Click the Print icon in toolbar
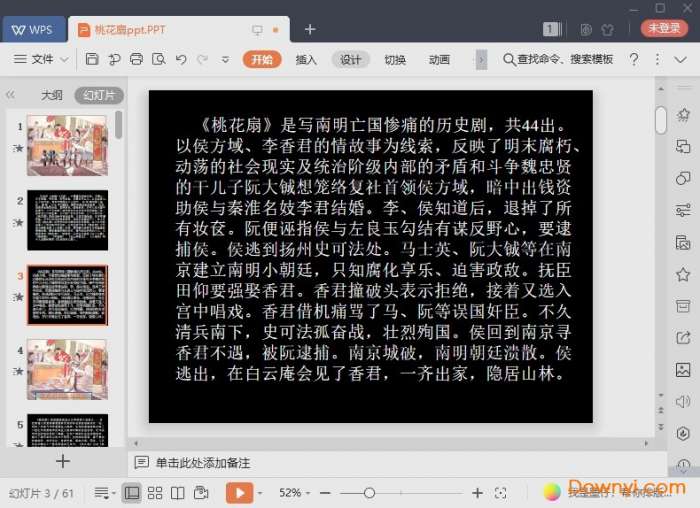 coord(136,59)
